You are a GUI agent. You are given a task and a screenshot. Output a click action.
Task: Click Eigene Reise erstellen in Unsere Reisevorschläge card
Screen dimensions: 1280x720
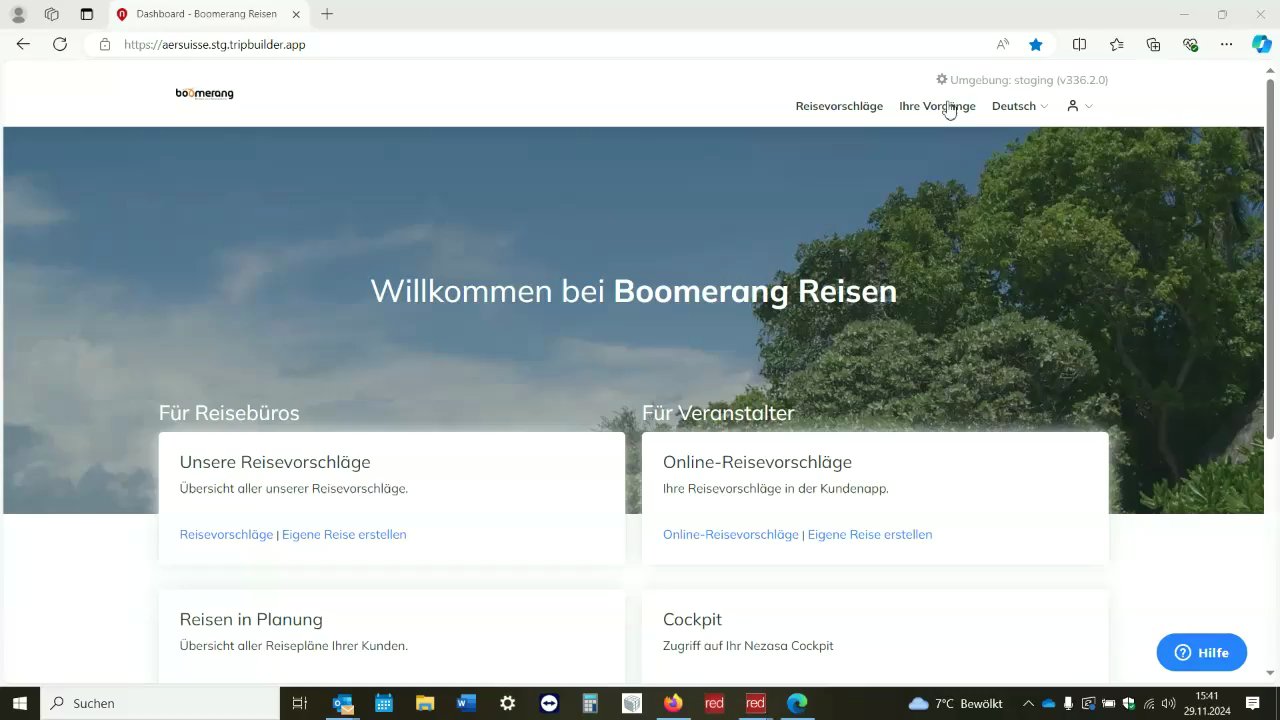[x=344, y=534]
